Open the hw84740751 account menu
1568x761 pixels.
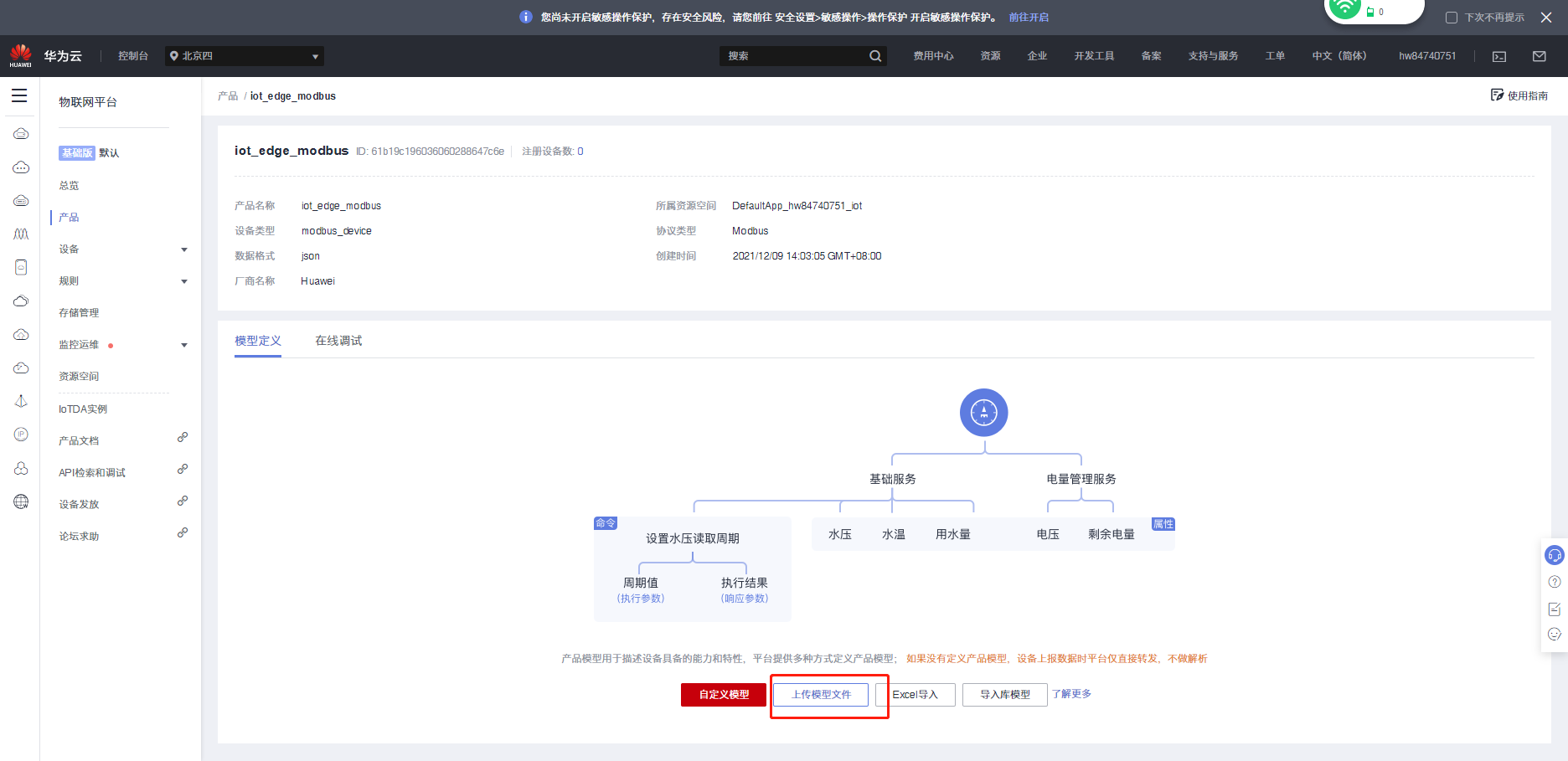click(x=1427, y=56)
